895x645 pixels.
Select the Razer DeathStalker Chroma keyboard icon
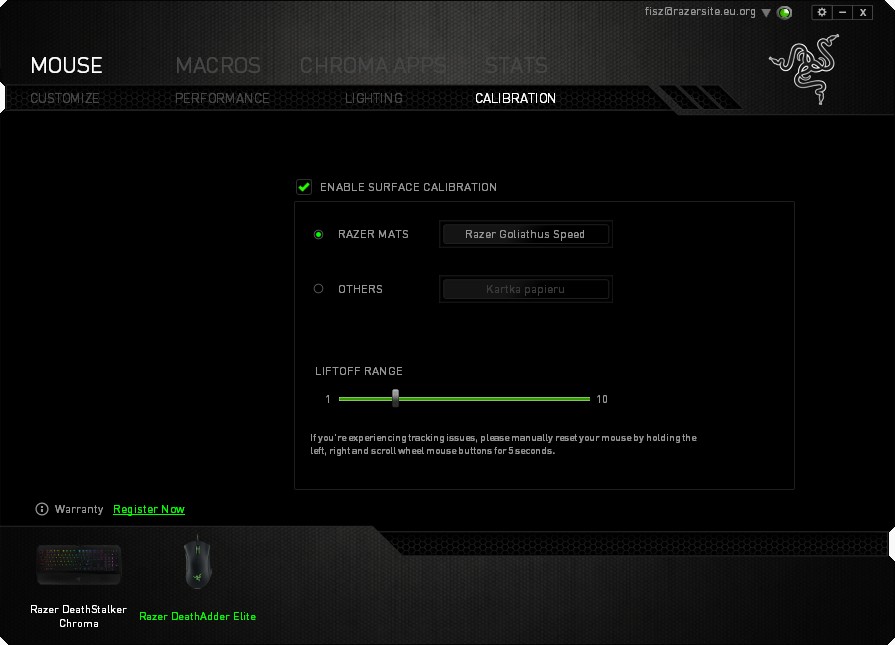coord(79,565)
